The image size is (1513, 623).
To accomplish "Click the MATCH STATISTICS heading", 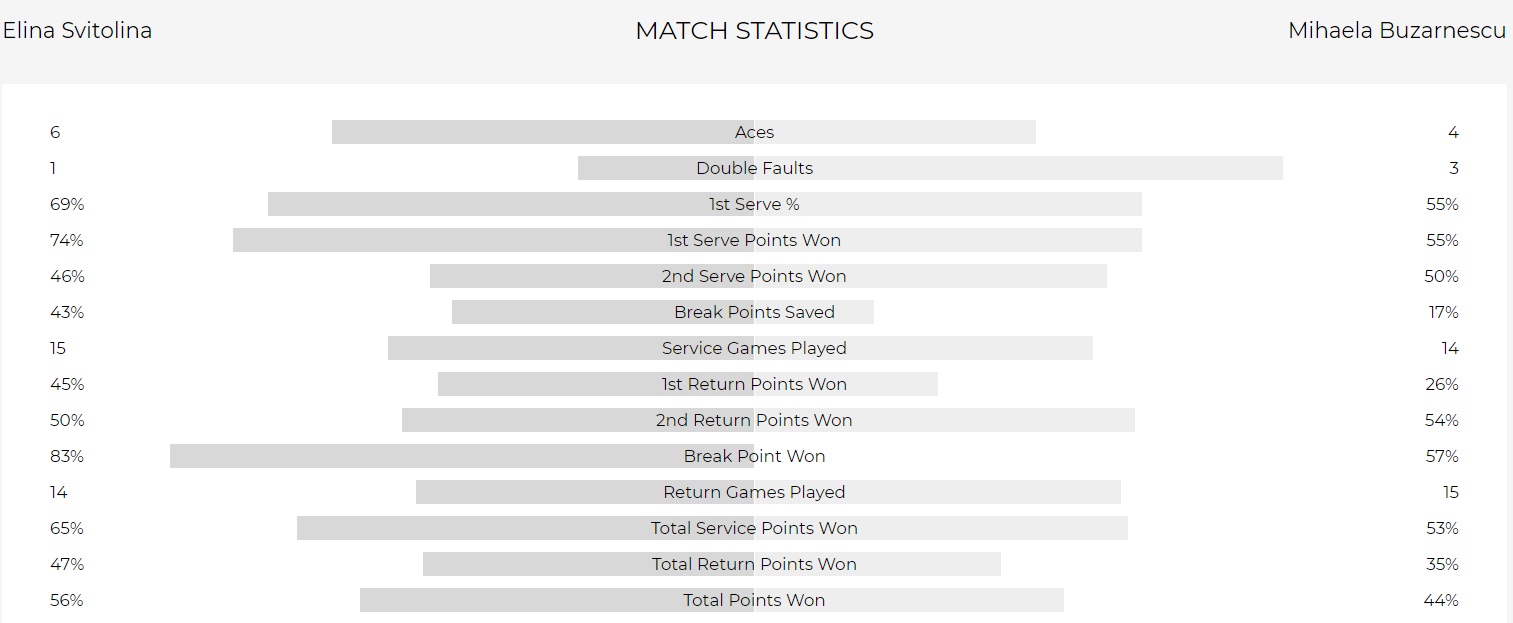I will [x=754, y=31].
